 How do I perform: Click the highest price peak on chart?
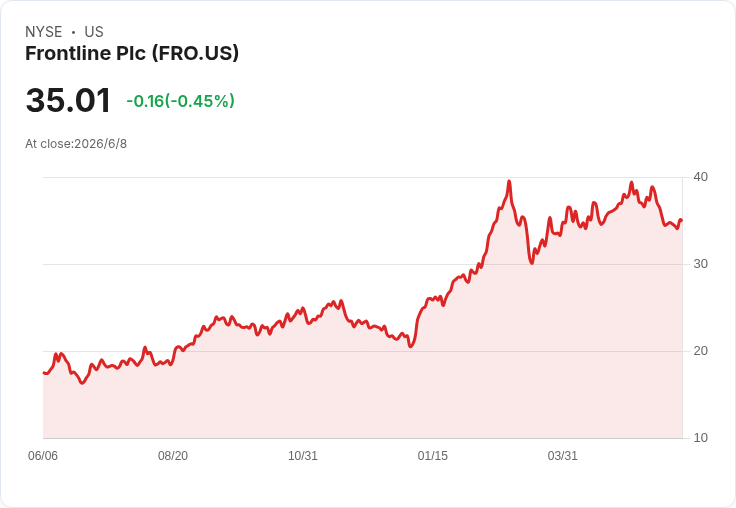(x=509, y=181)
